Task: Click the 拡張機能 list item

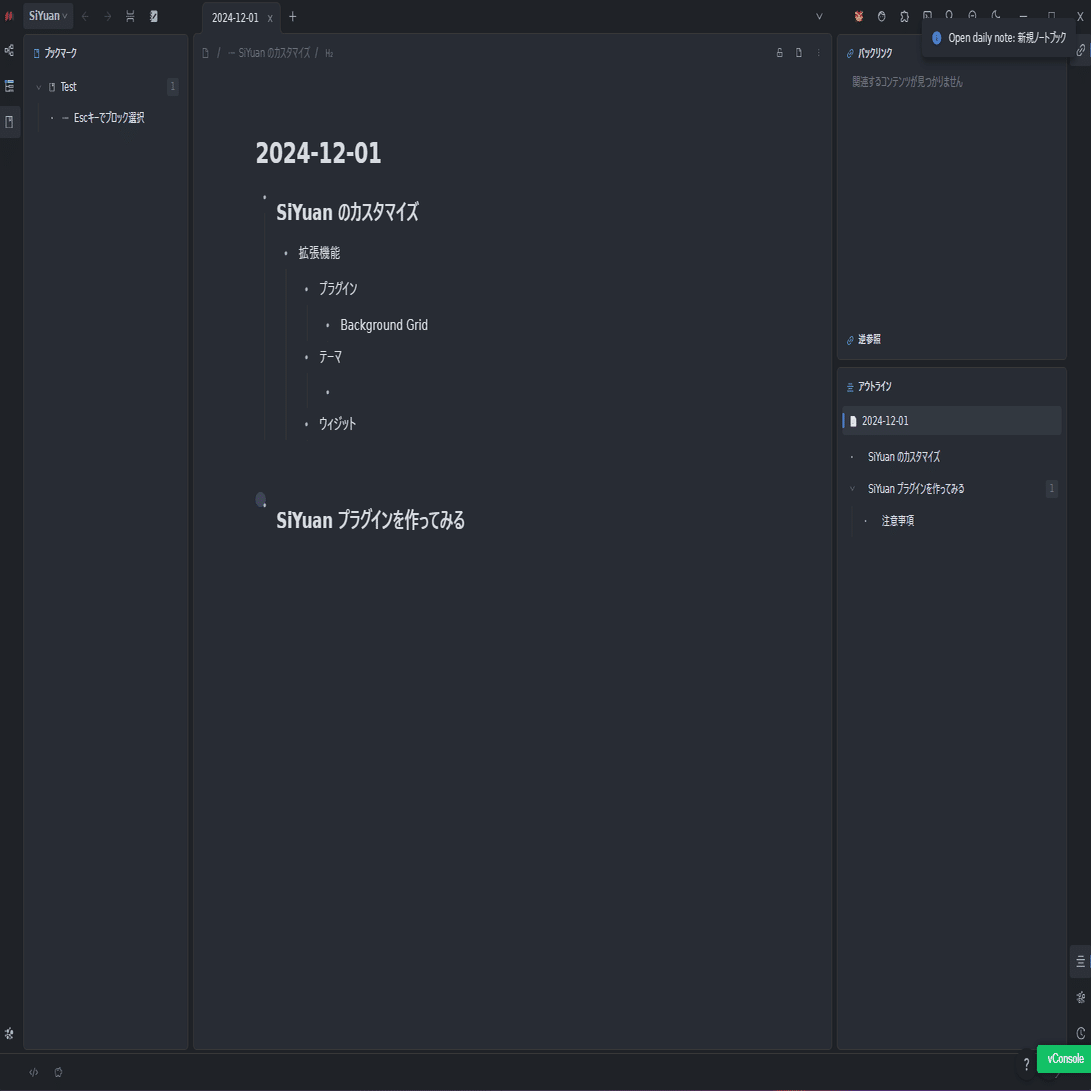Action: pyautogui.click(x=319, y=253)
